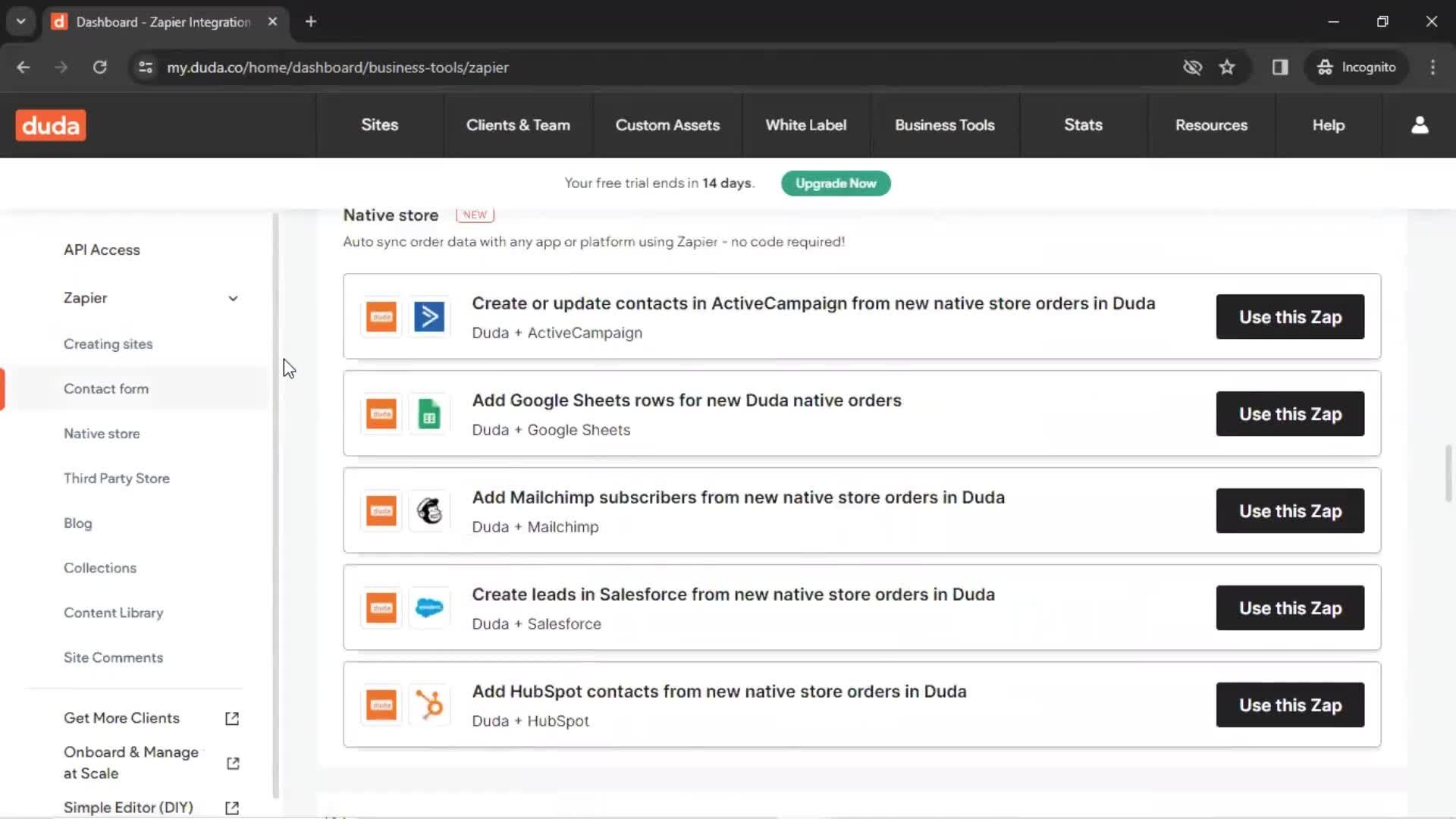Viewport: 1456px width, 819px height.
Task: Open the tab search dropdown arrow
Action: coord(20,21)
